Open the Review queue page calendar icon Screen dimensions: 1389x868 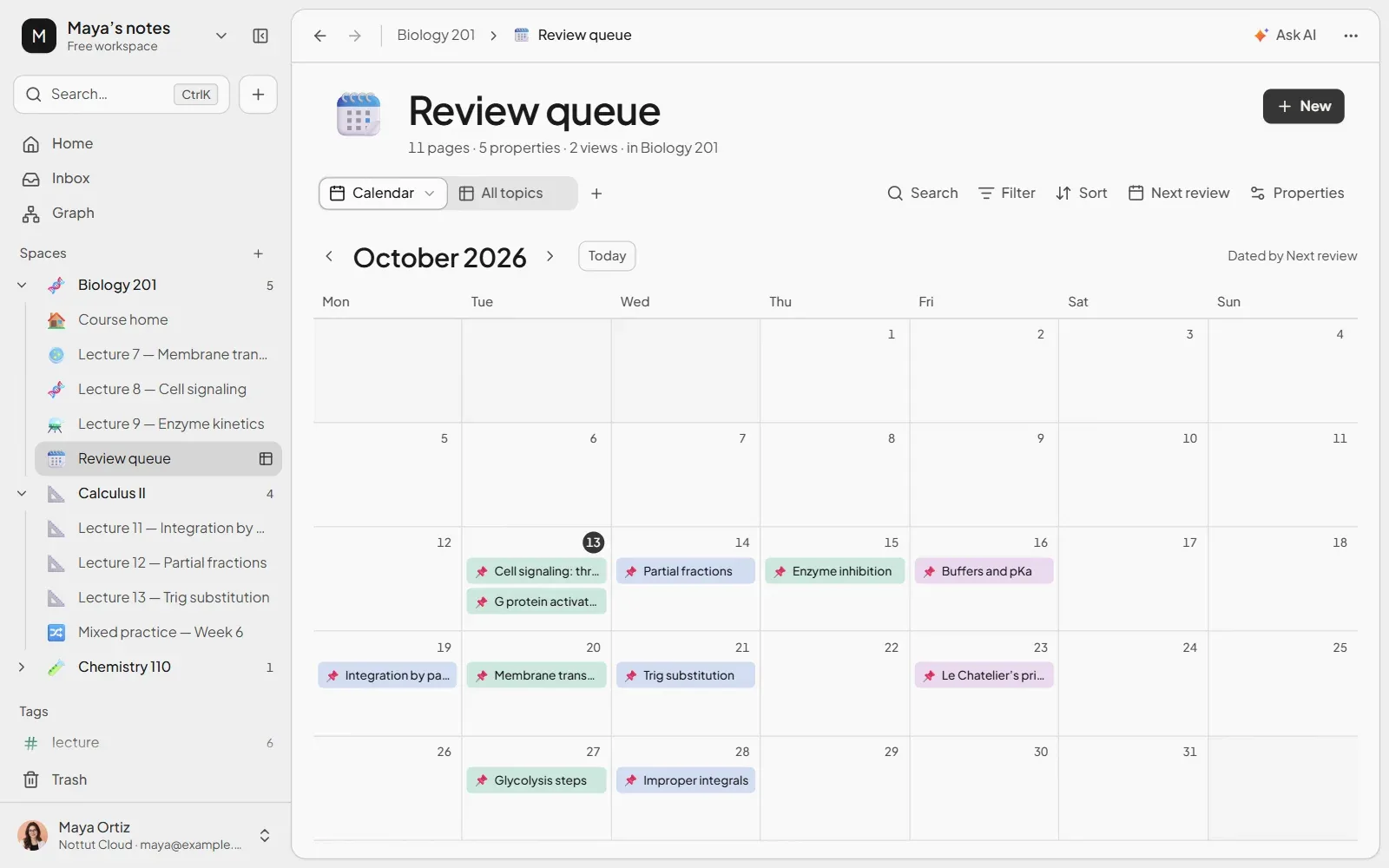click(x=359, y=115)
